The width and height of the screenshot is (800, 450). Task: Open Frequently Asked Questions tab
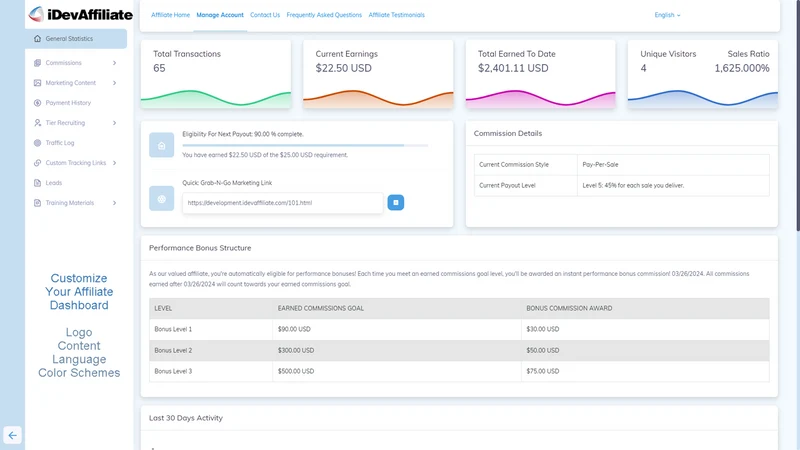[x=324, y=15]
